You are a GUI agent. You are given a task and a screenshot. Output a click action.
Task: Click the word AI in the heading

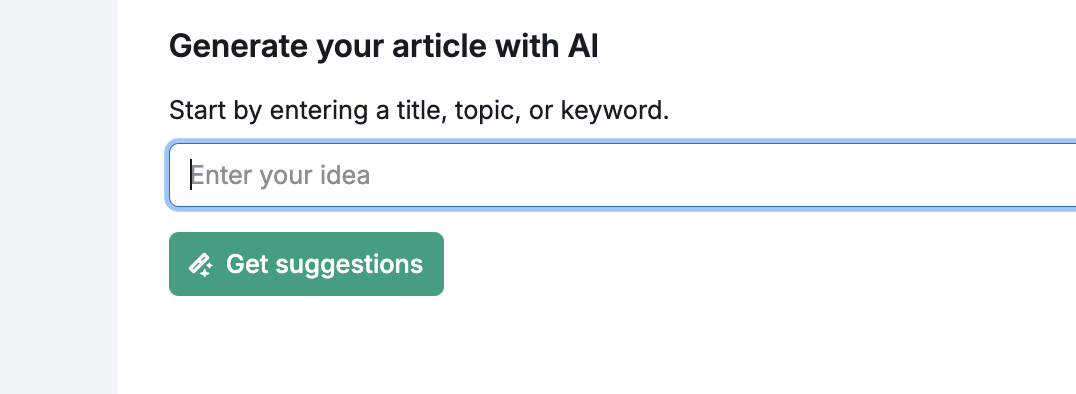(x=583, y=47)
